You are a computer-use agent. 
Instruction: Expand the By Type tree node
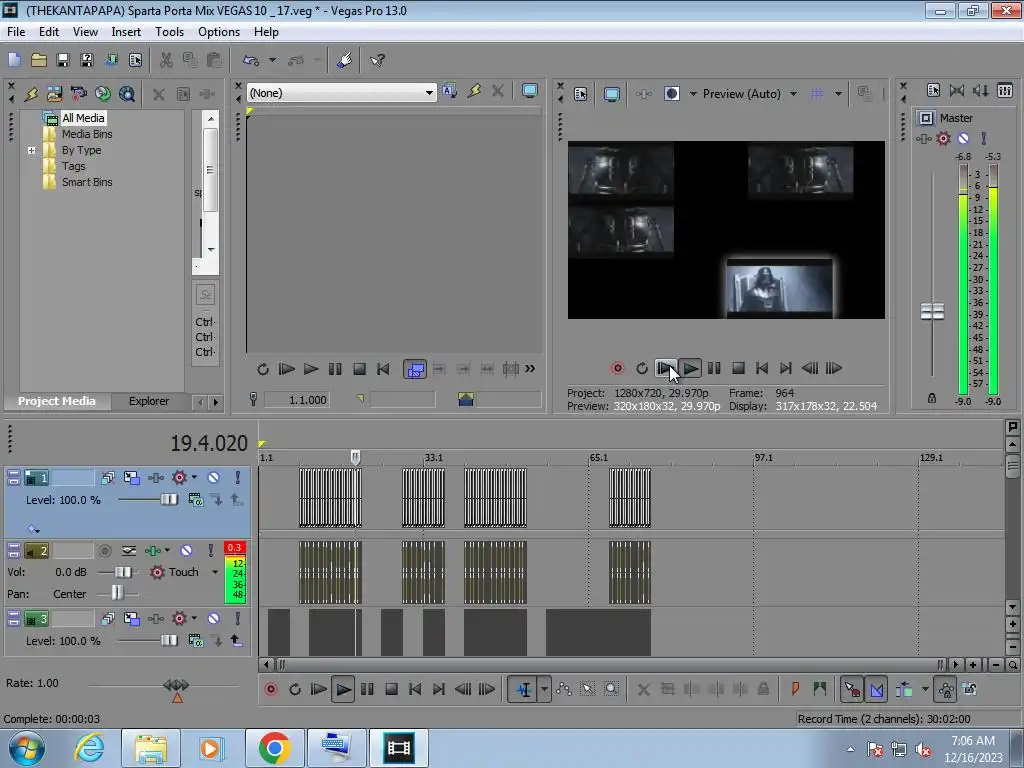(x=31, y=150)
